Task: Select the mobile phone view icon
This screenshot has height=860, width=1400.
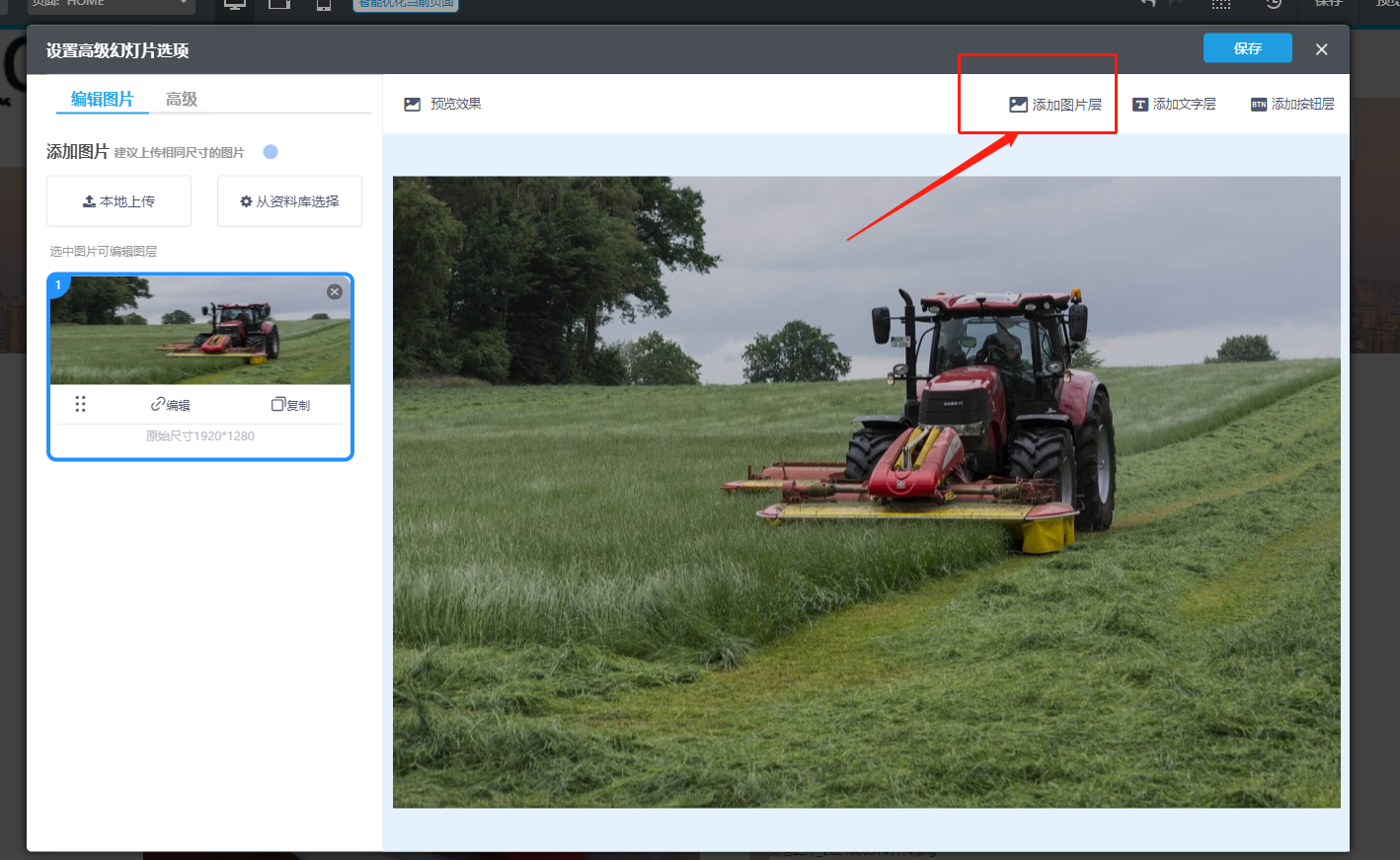Action: point(323,5)
